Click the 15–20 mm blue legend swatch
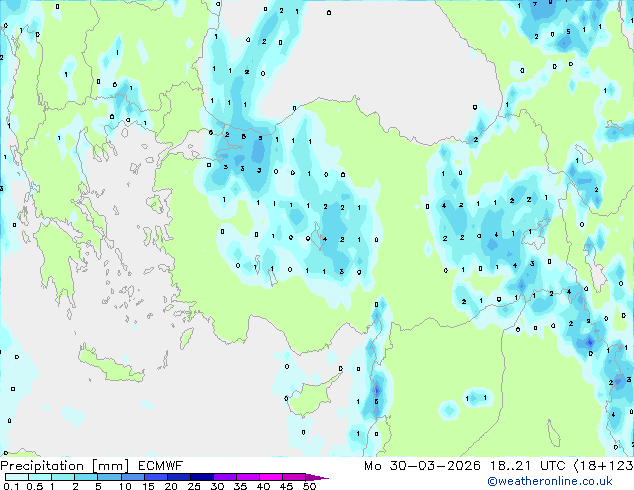This screenshot has height=490, width=634. [156, 477]
